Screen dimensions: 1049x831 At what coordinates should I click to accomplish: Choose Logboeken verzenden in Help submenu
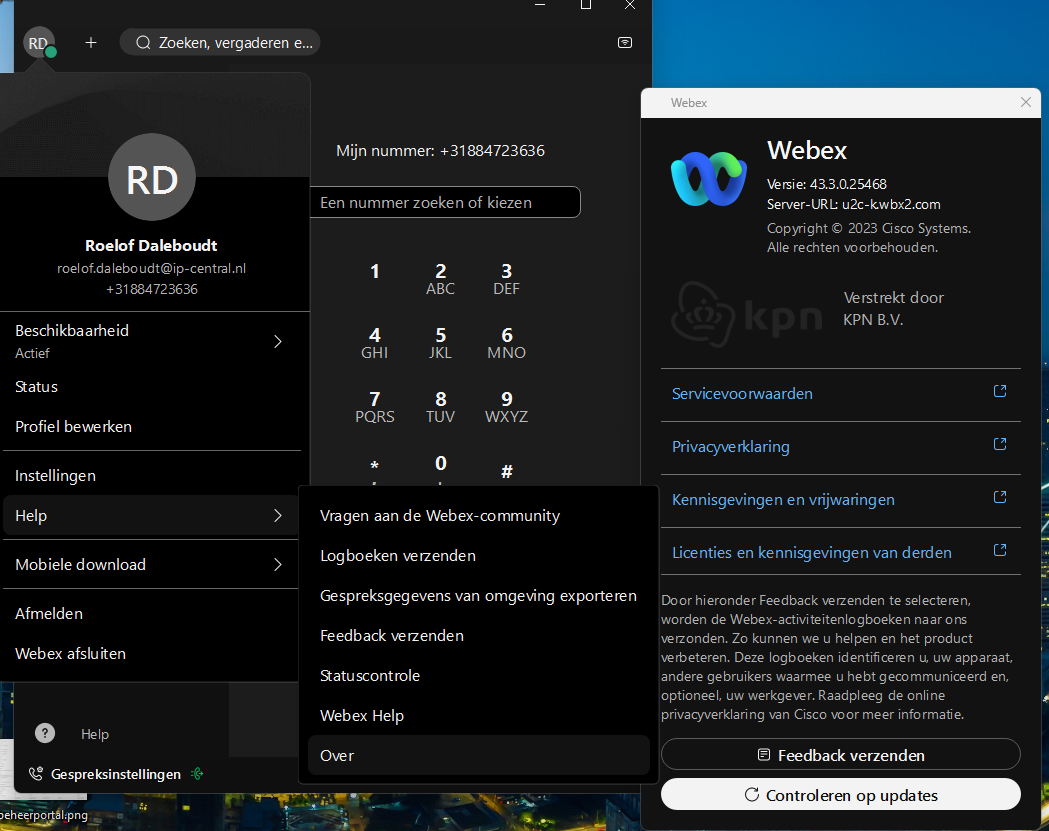[479, 556]
